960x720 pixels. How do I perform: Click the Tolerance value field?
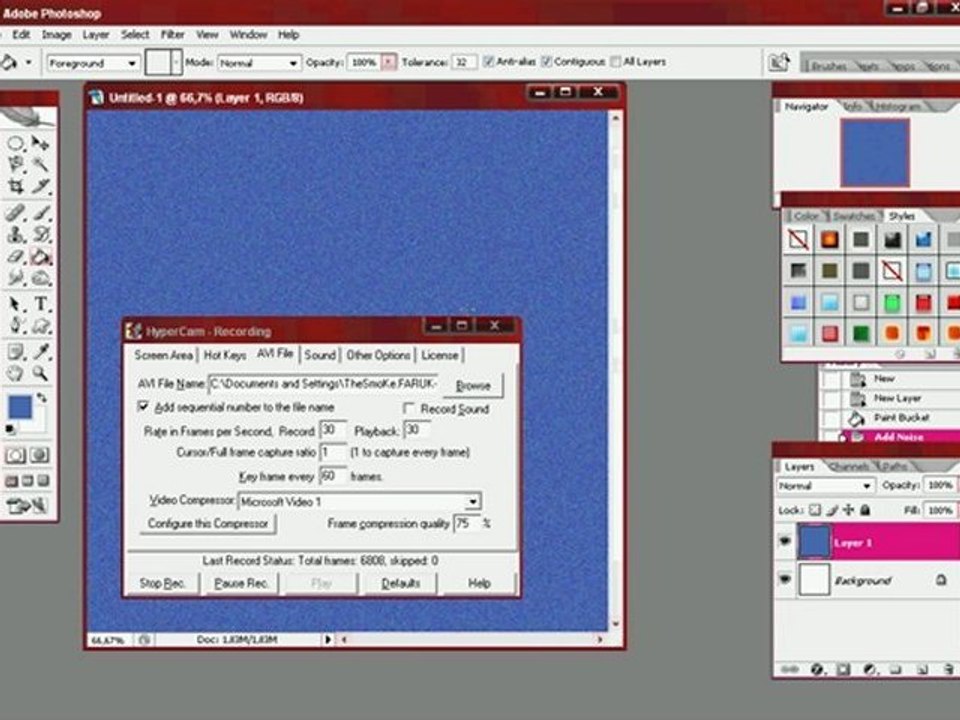coord(463,62)
